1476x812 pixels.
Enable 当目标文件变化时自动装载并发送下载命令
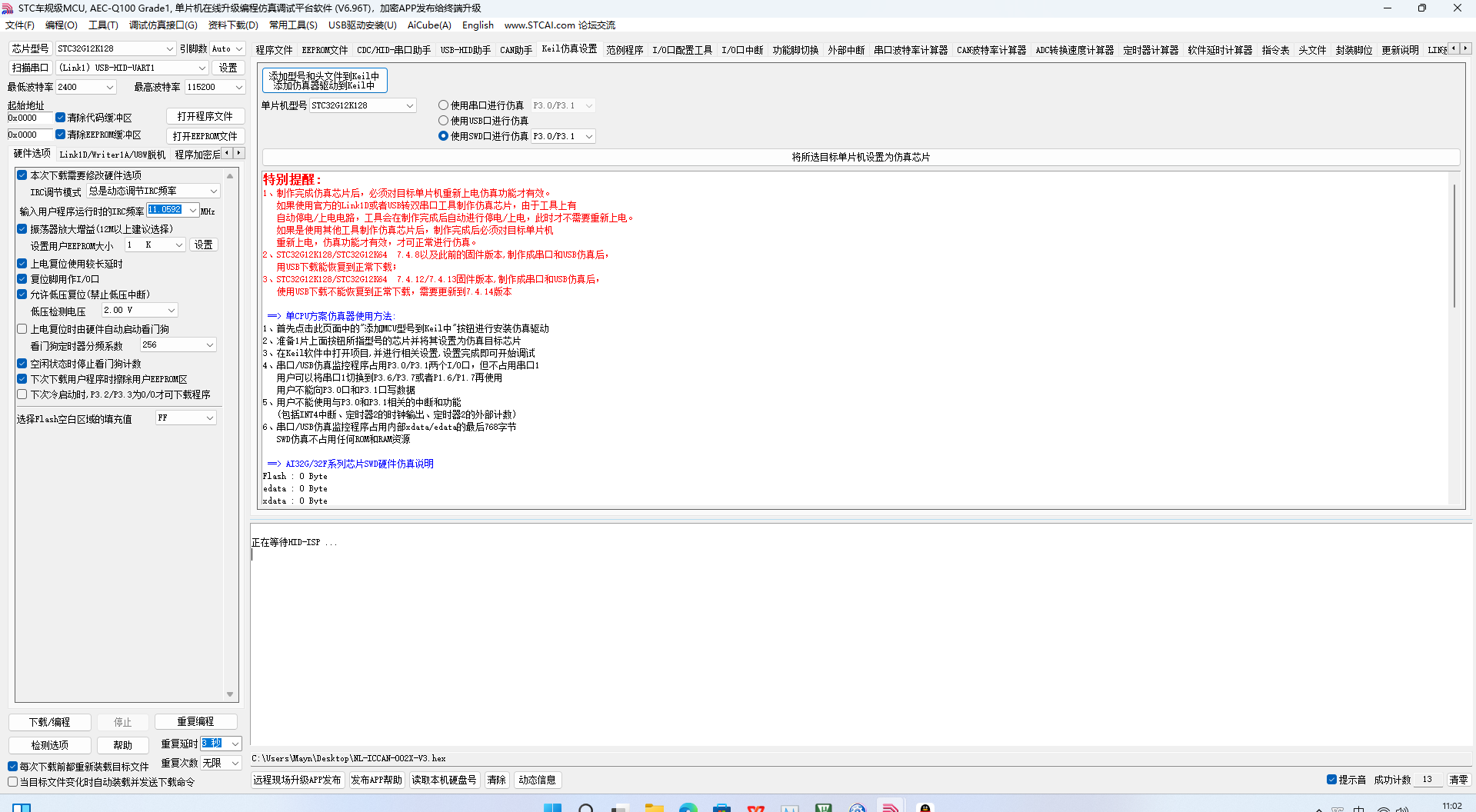tap(12, 782)
